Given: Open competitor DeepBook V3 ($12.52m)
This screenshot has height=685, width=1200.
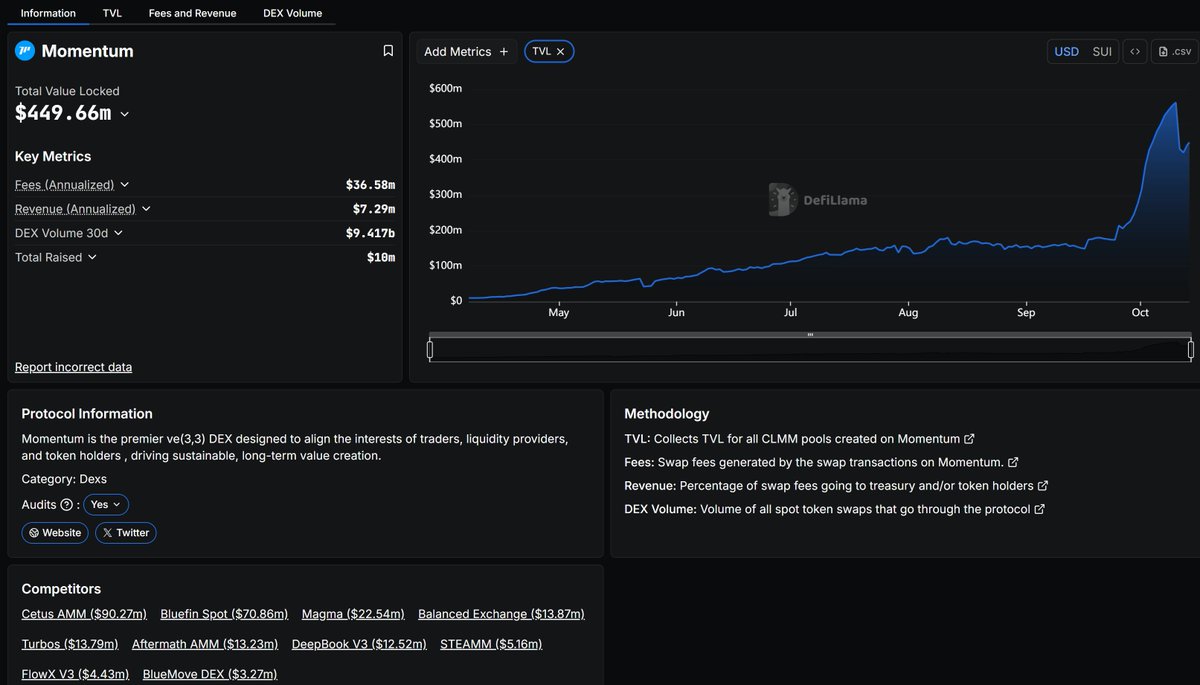Looking at the screenshot, I should 359,644.
